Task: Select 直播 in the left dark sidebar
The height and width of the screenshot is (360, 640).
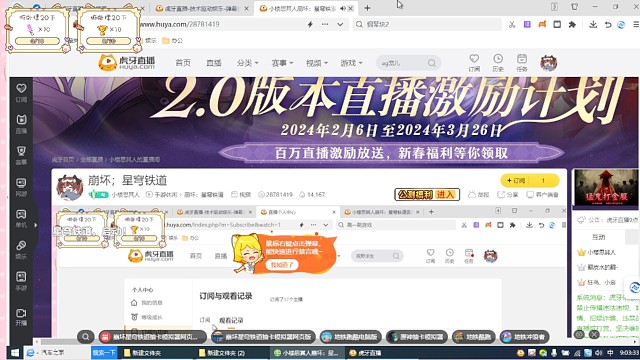Action: coord(21,124)
